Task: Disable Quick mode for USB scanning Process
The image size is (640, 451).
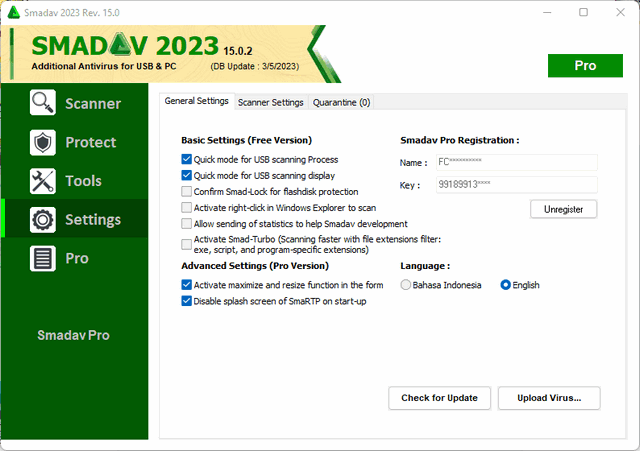Action: pos(187,159)
